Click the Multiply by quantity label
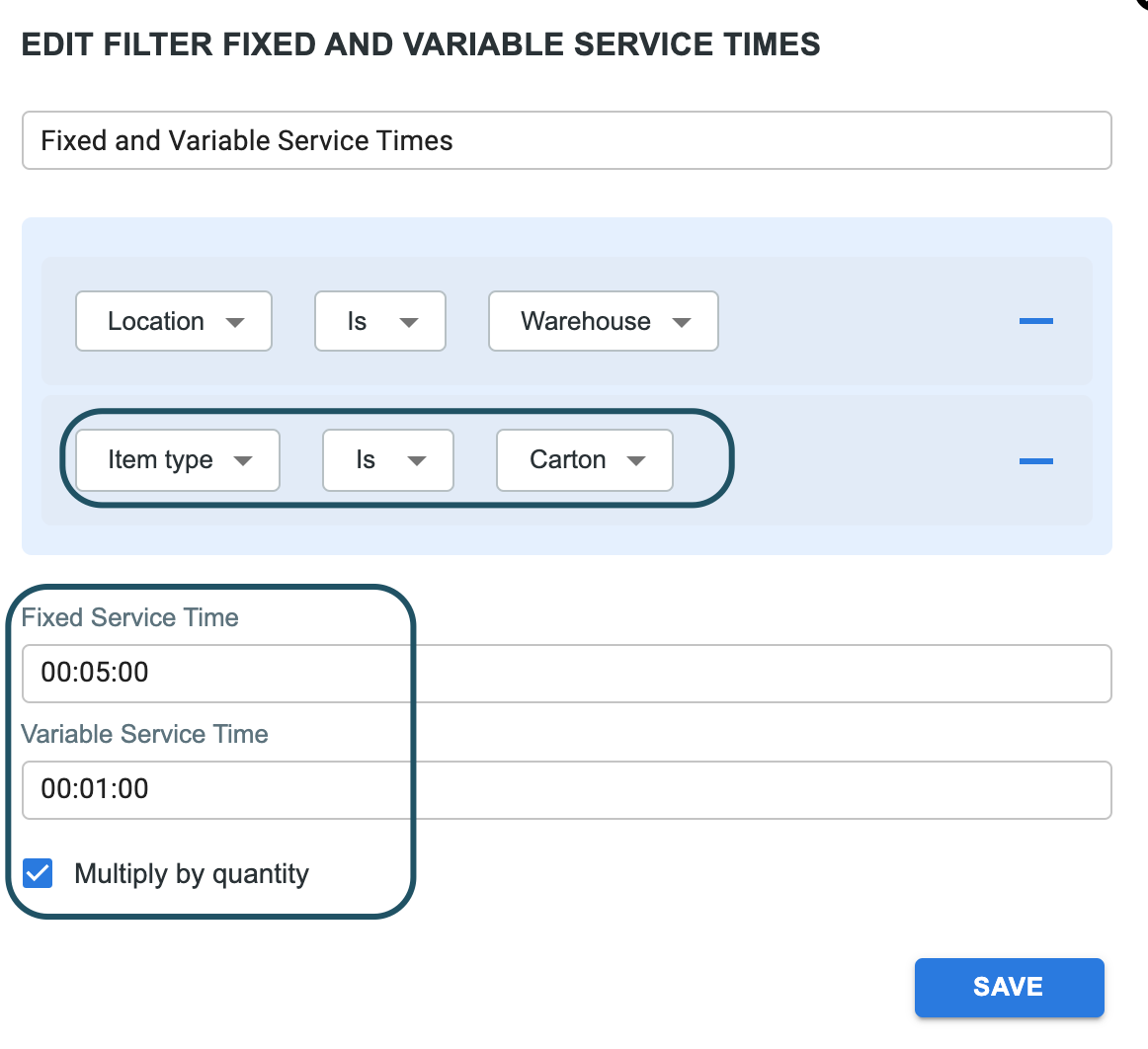Screen dimensions: 1148x1049 [192, 874]
